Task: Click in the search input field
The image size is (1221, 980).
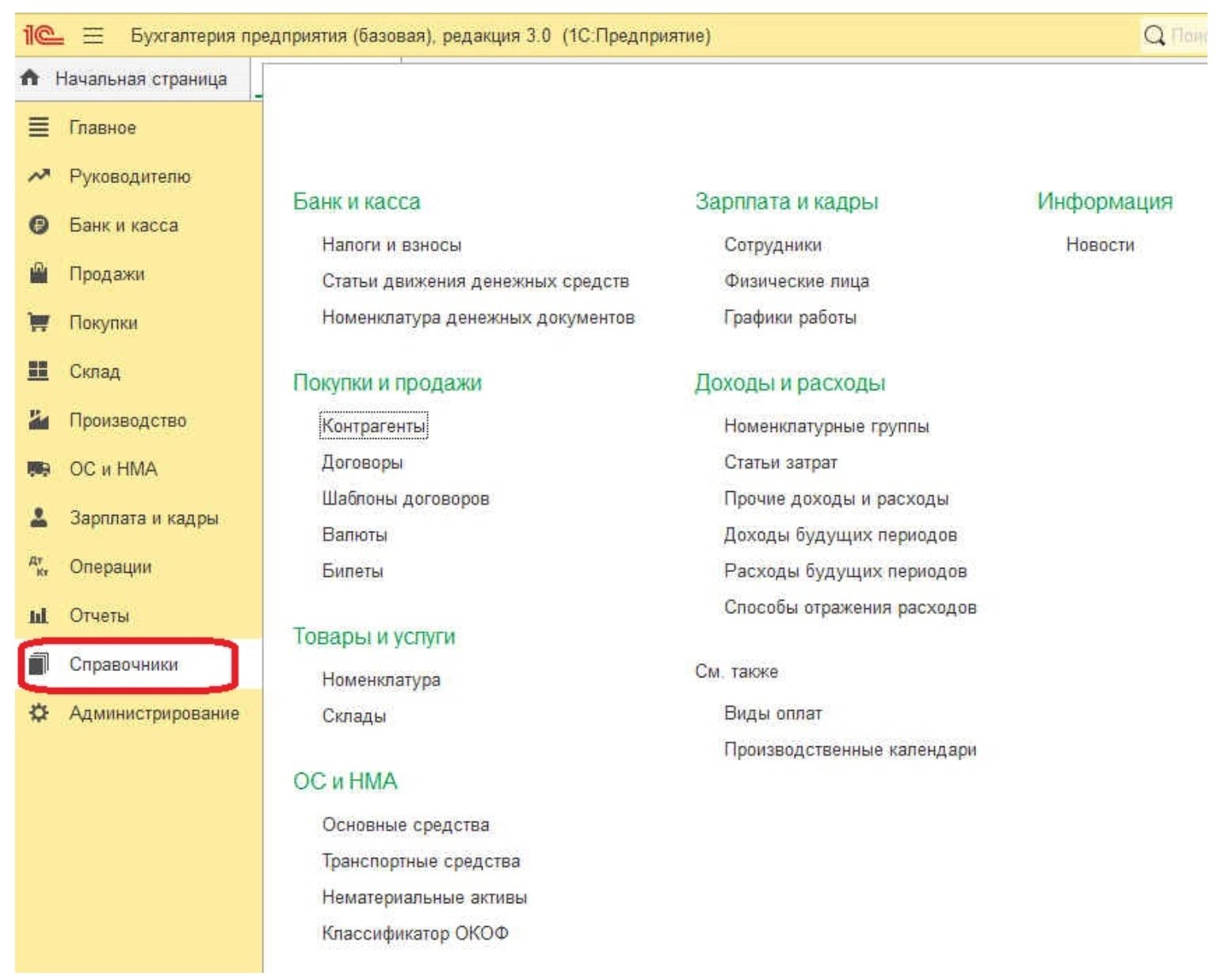Action: pos(1188,35)
